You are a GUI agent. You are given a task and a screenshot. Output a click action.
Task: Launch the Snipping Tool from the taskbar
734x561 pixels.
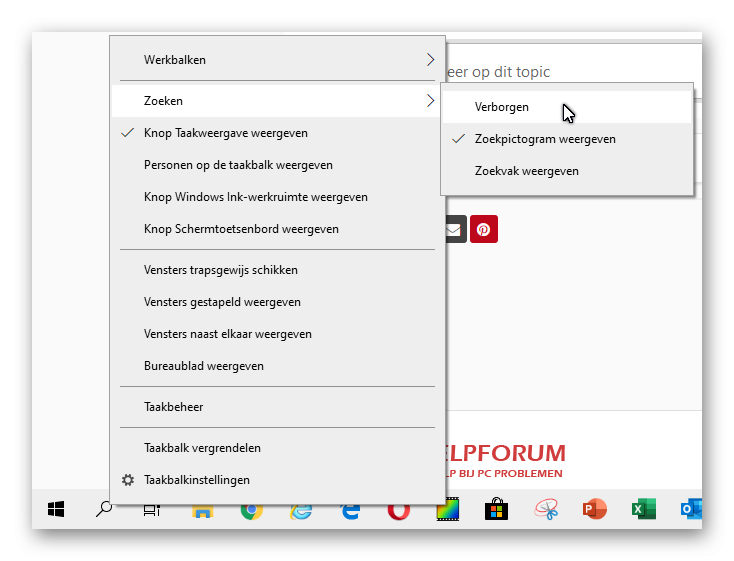546,509
